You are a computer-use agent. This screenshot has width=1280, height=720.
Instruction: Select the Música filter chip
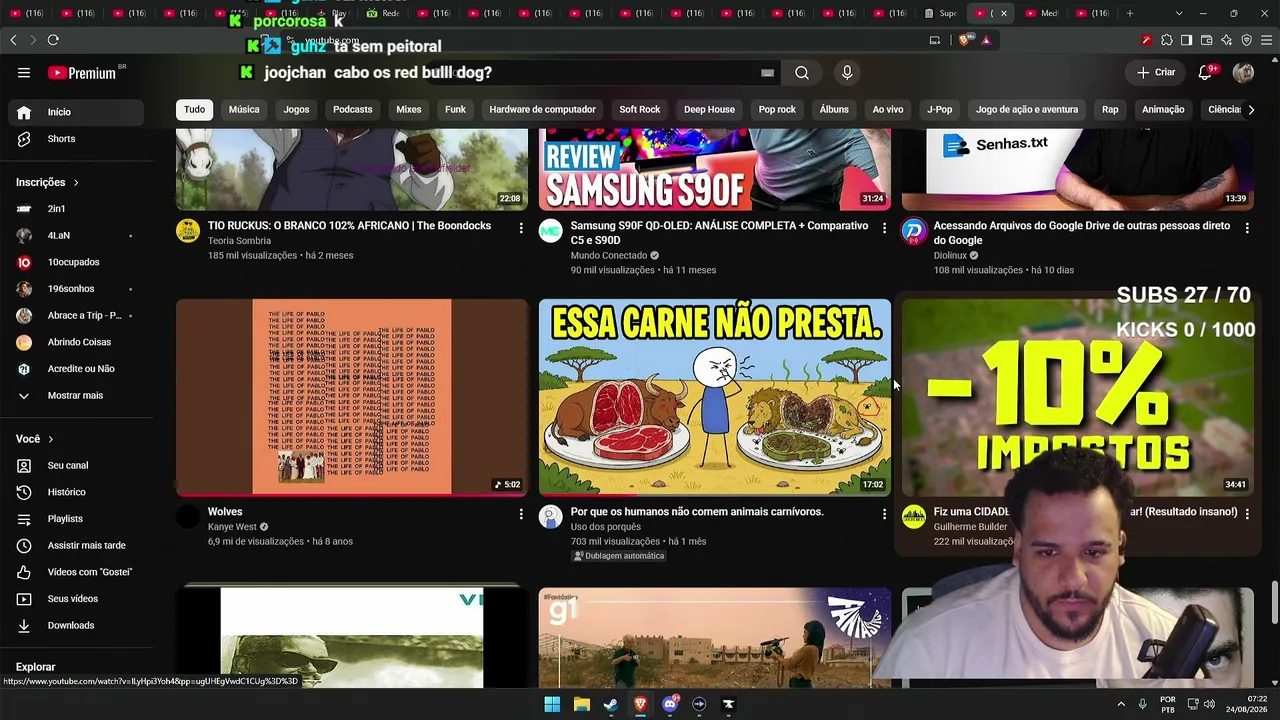244,110
